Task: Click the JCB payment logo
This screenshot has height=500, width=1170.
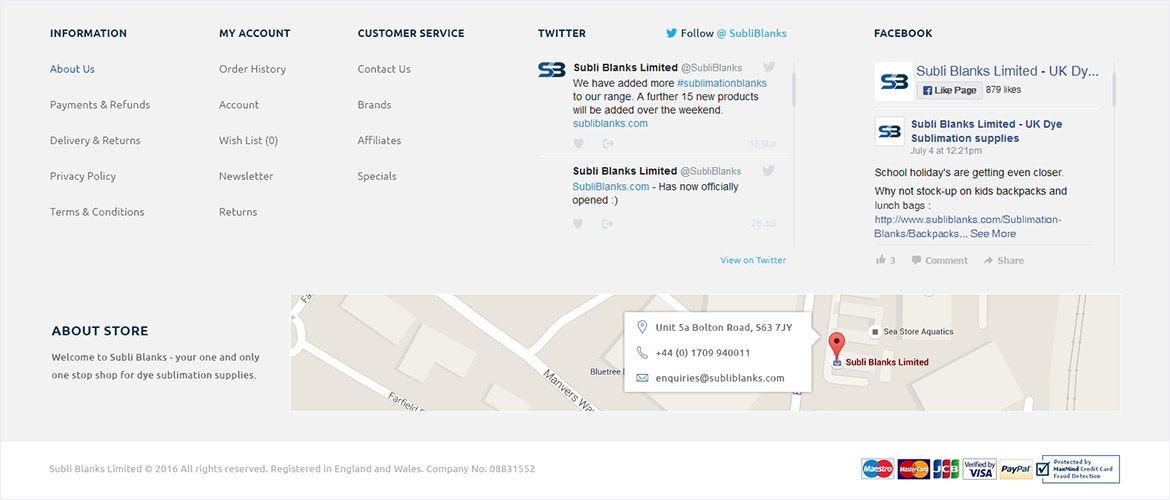Action: tap(946, 469)
